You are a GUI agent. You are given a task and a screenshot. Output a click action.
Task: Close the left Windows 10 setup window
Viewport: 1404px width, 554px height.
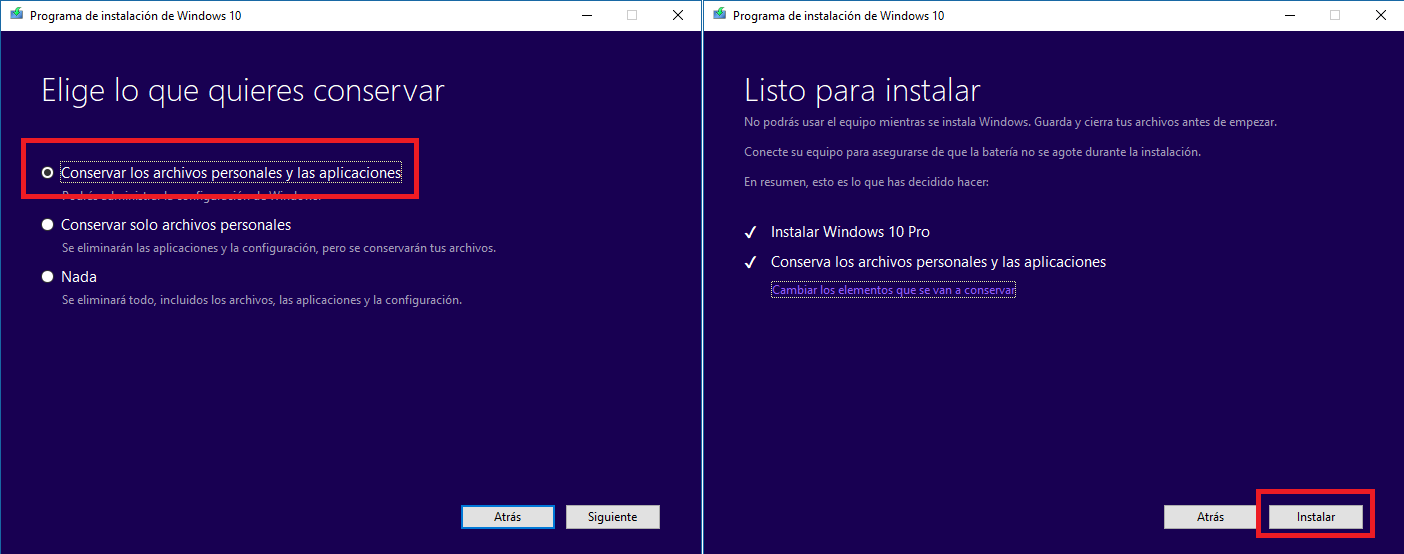click(678, 15)
